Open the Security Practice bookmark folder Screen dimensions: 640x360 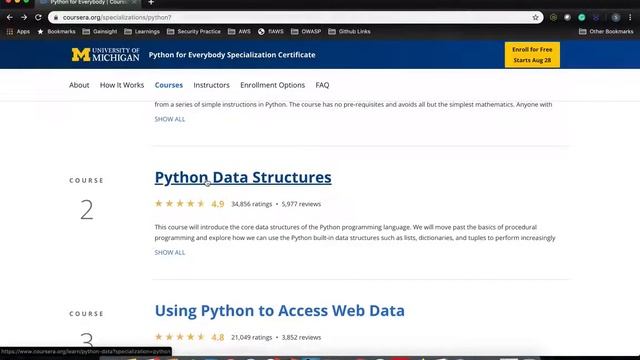pyautogui.click(x=194, y=31)
